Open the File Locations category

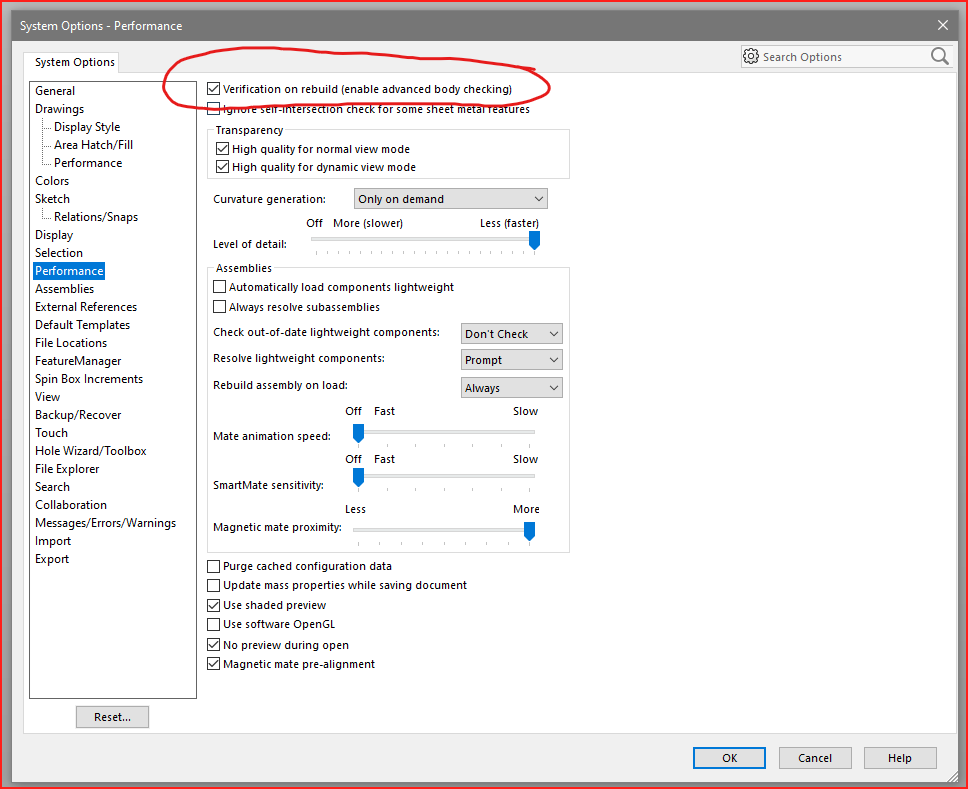pos(71,343)
